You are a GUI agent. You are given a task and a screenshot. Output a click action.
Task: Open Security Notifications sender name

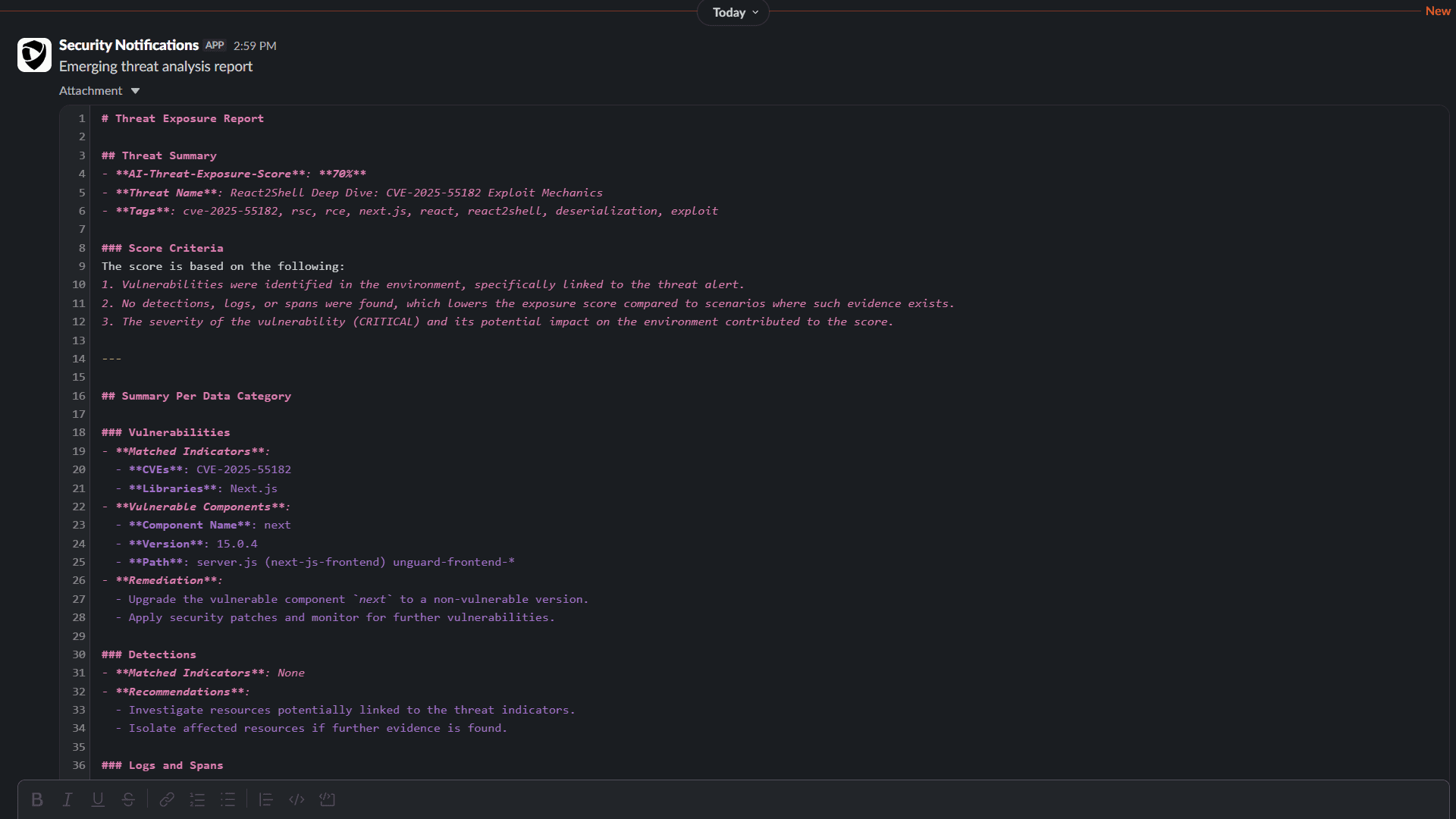click(x=128, y=45)
